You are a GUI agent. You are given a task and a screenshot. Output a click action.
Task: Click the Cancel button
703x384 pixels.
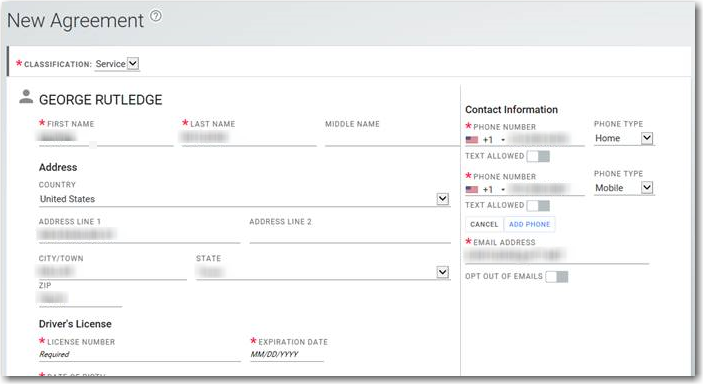coord(484,224)
